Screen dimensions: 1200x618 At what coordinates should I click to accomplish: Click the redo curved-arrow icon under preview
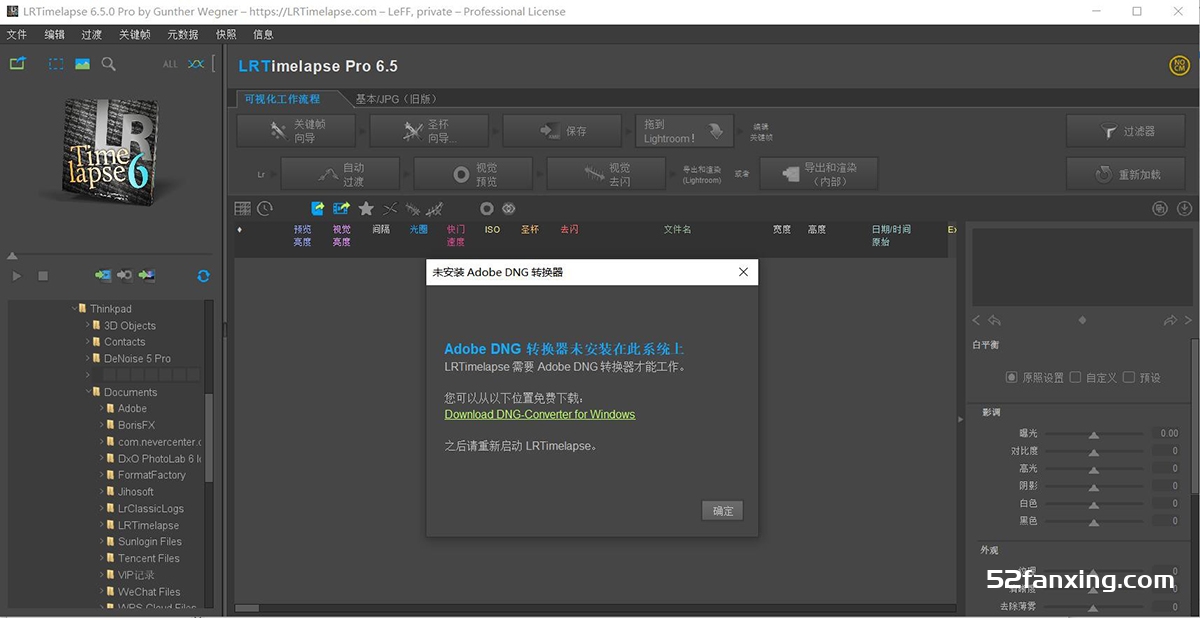1170,321
